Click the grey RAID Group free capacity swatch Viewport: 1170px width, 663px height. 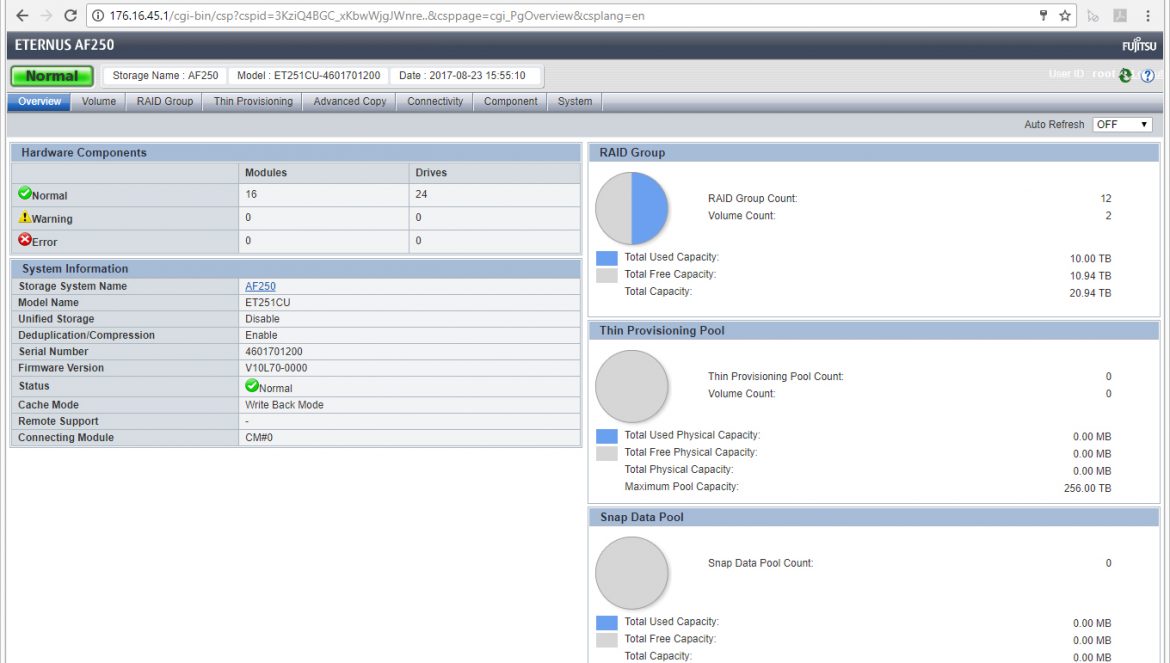(607, 275)
